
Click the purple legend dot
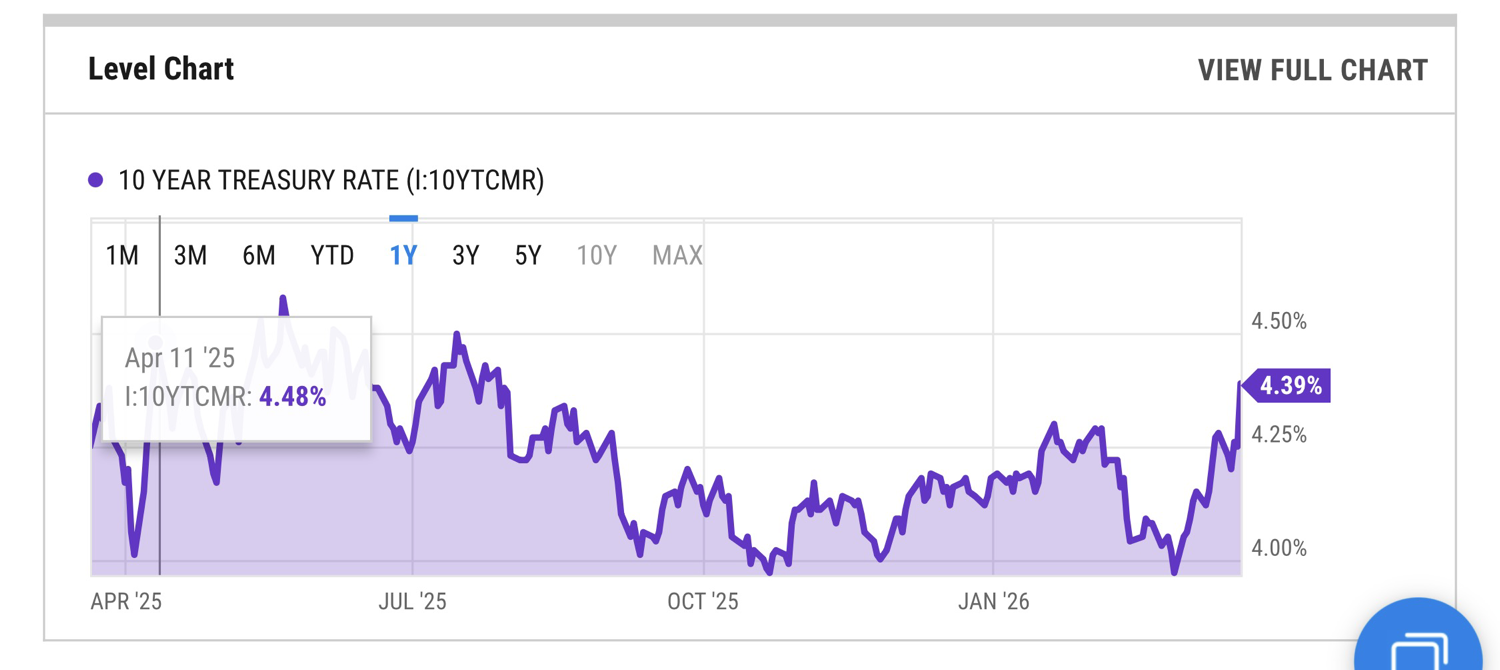point(96,180)
